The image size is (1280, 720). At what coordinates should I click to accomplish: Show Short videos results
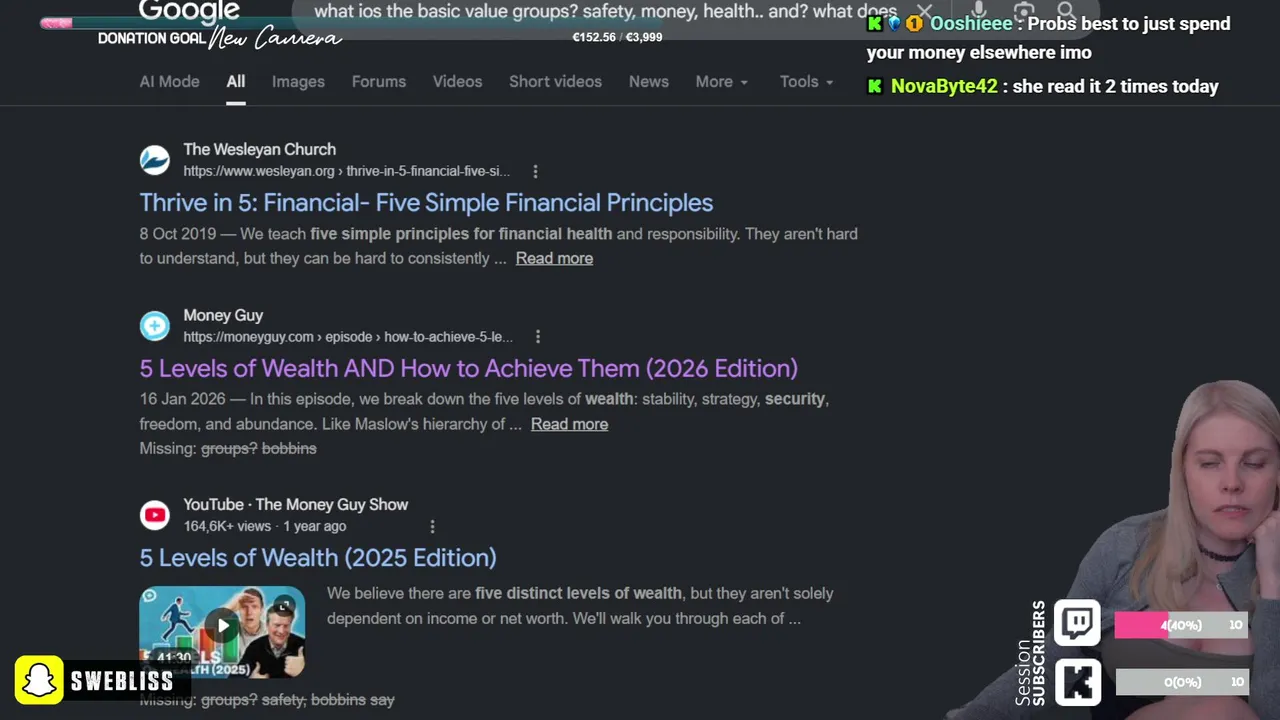tap(555, 82)
